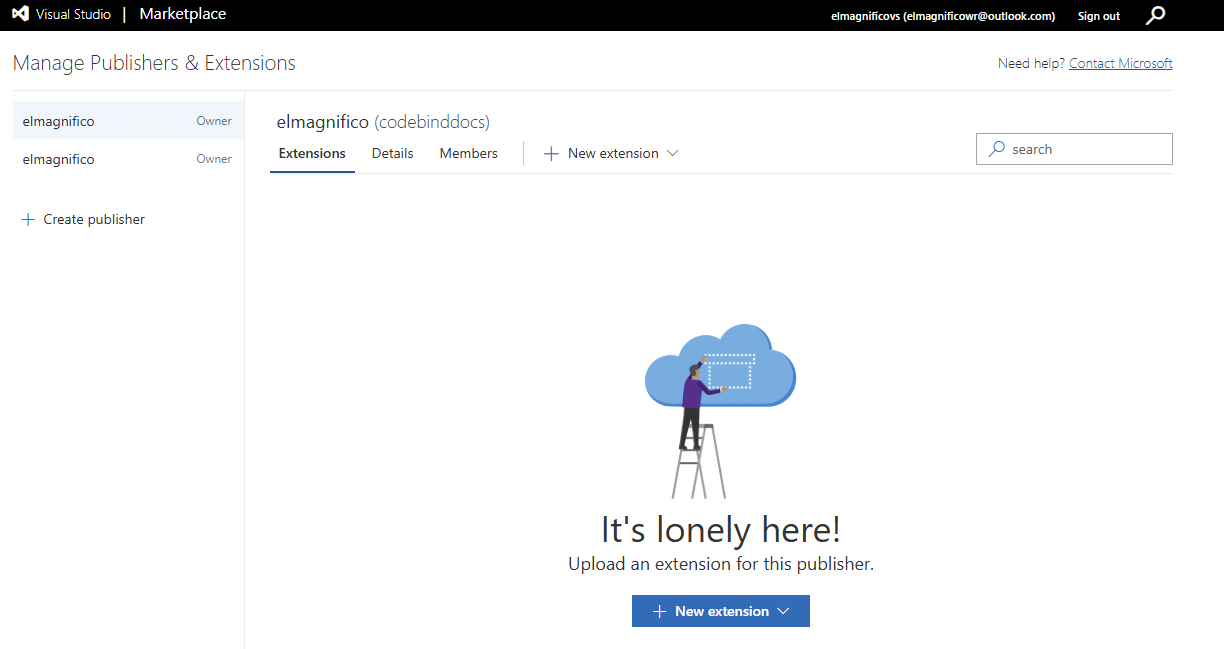Select the first elmagnifico publisher
Image resolution: width=1224 pixels, height=649 pixels.
pos(128,121)
